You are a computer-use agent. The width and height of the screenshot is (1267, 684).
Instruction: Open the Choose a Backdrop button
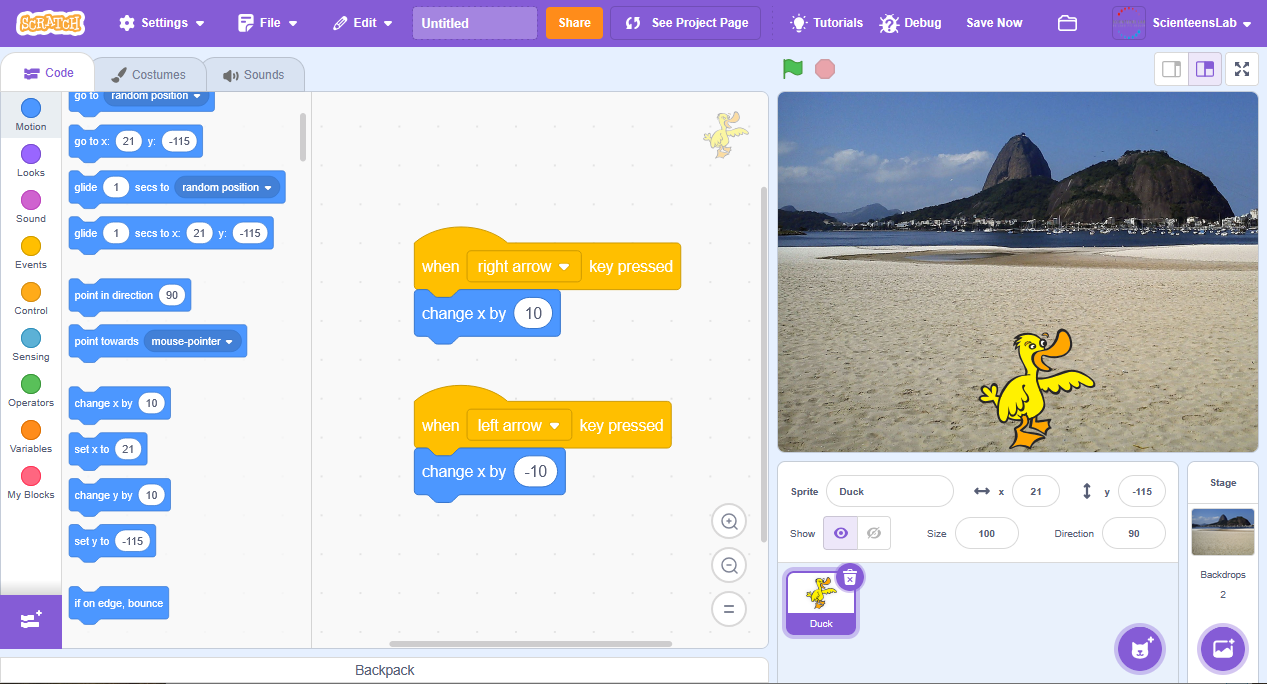click(1223, 649)
